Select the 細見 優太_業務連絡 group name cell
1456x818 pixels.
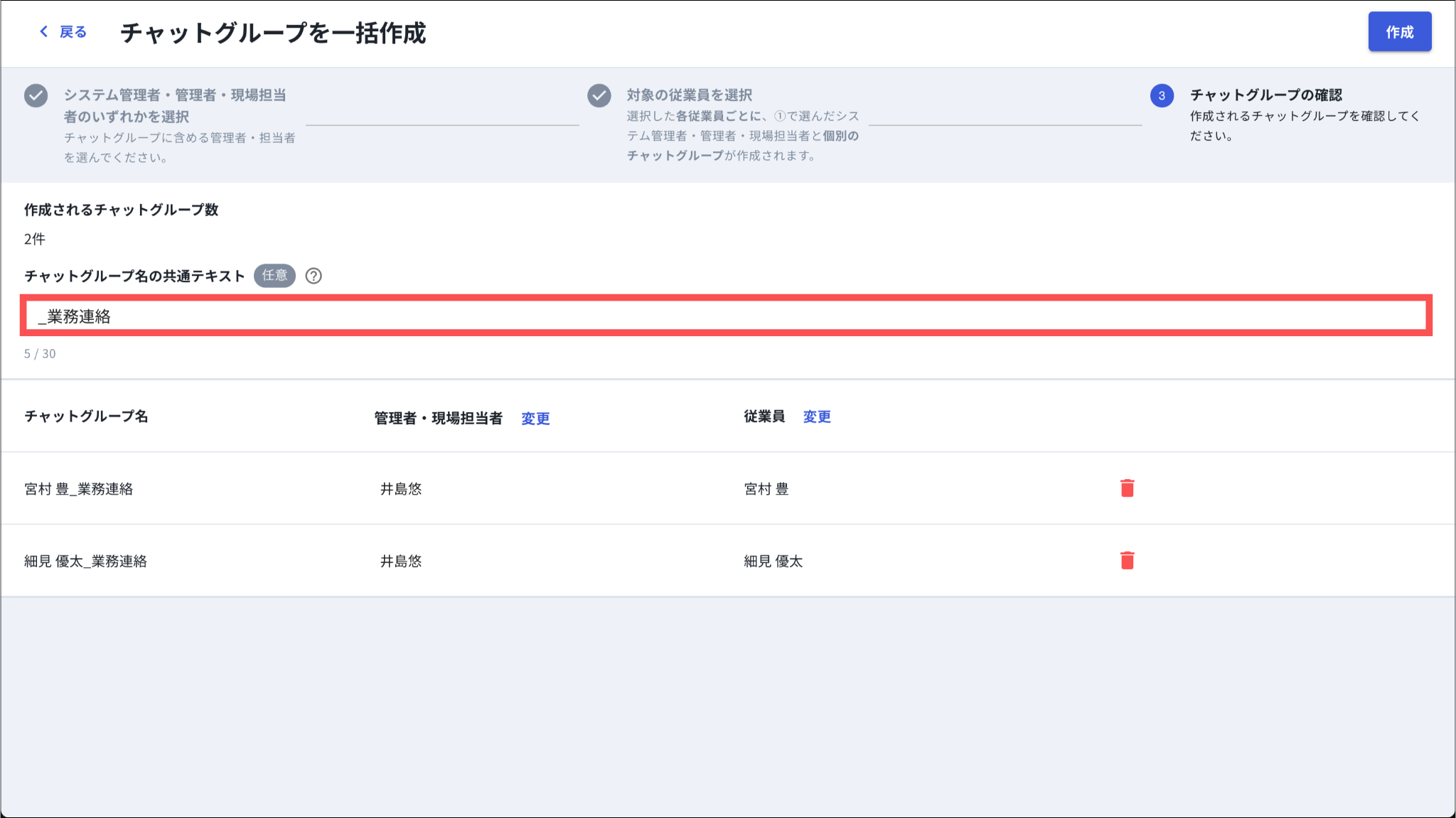coord(86,561)
